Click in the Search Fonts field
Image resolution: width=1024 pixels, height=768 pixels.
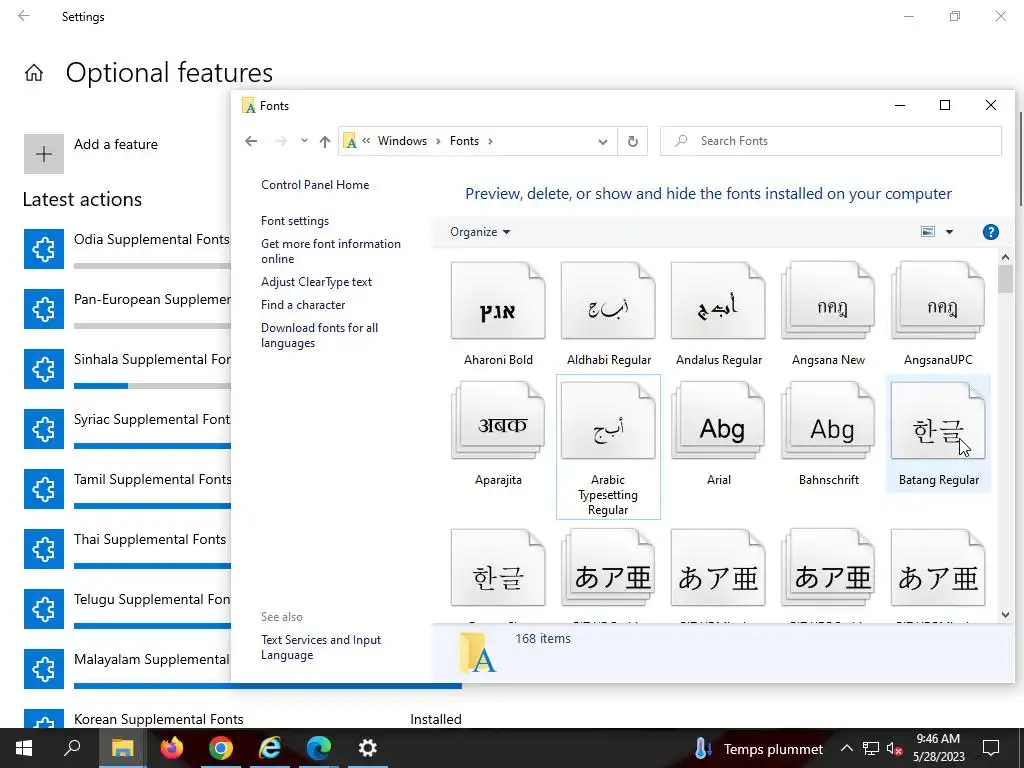coord(830,141)
